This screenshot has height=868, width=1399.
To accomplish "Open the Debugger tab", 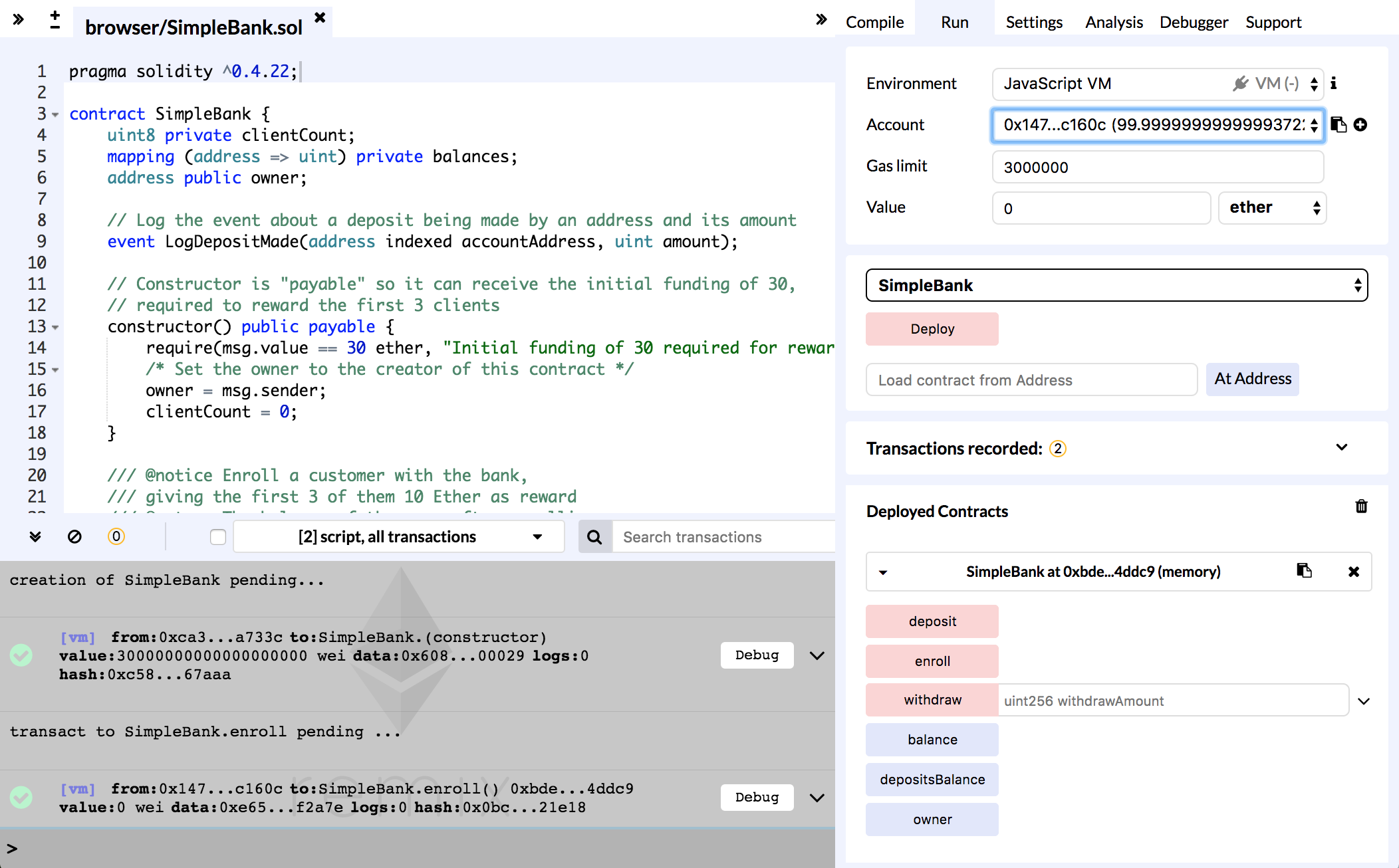I will (x=1193, y=22).
